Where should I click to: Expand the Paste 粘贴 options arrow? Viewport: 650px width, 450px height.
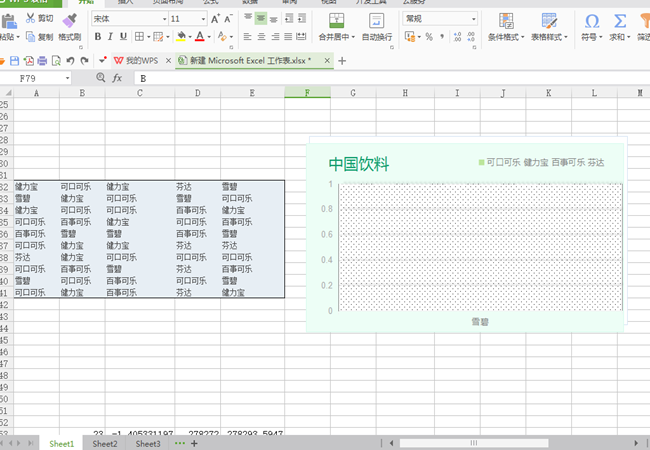[18, 37]
